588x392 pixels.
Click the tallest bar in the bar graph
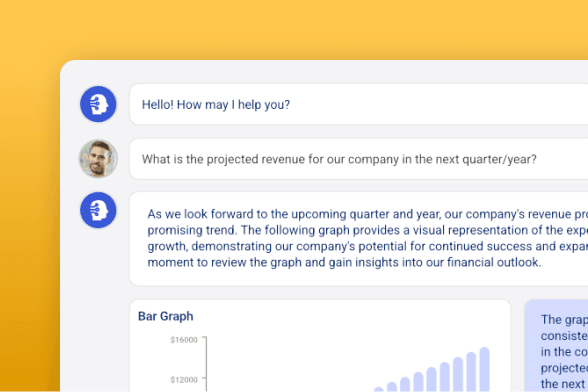pyautogui.click(x=484, y=369)
